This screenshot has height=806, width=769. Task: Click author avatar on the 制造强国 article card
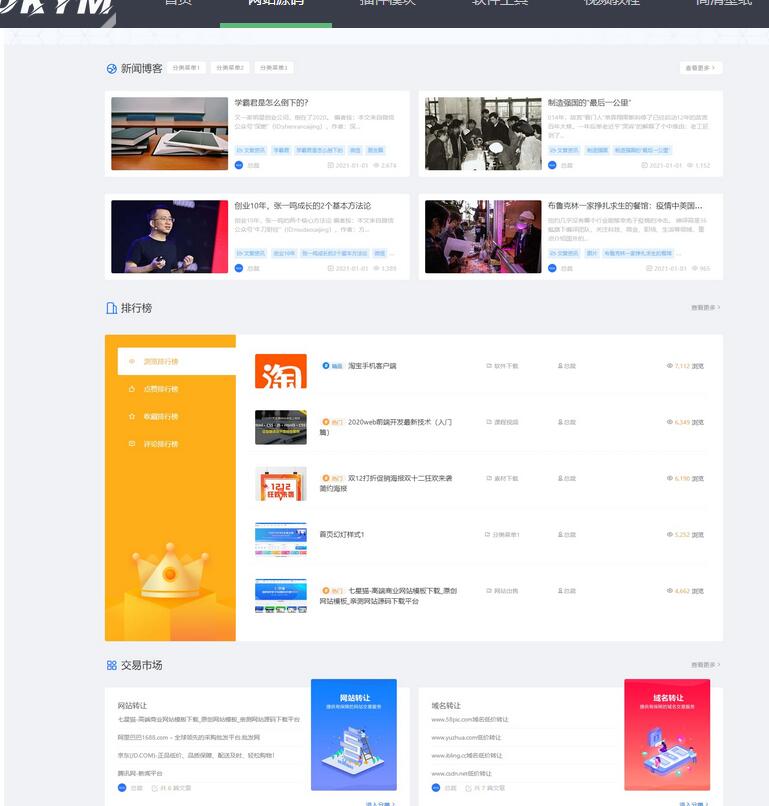click(x=552, y=165)
